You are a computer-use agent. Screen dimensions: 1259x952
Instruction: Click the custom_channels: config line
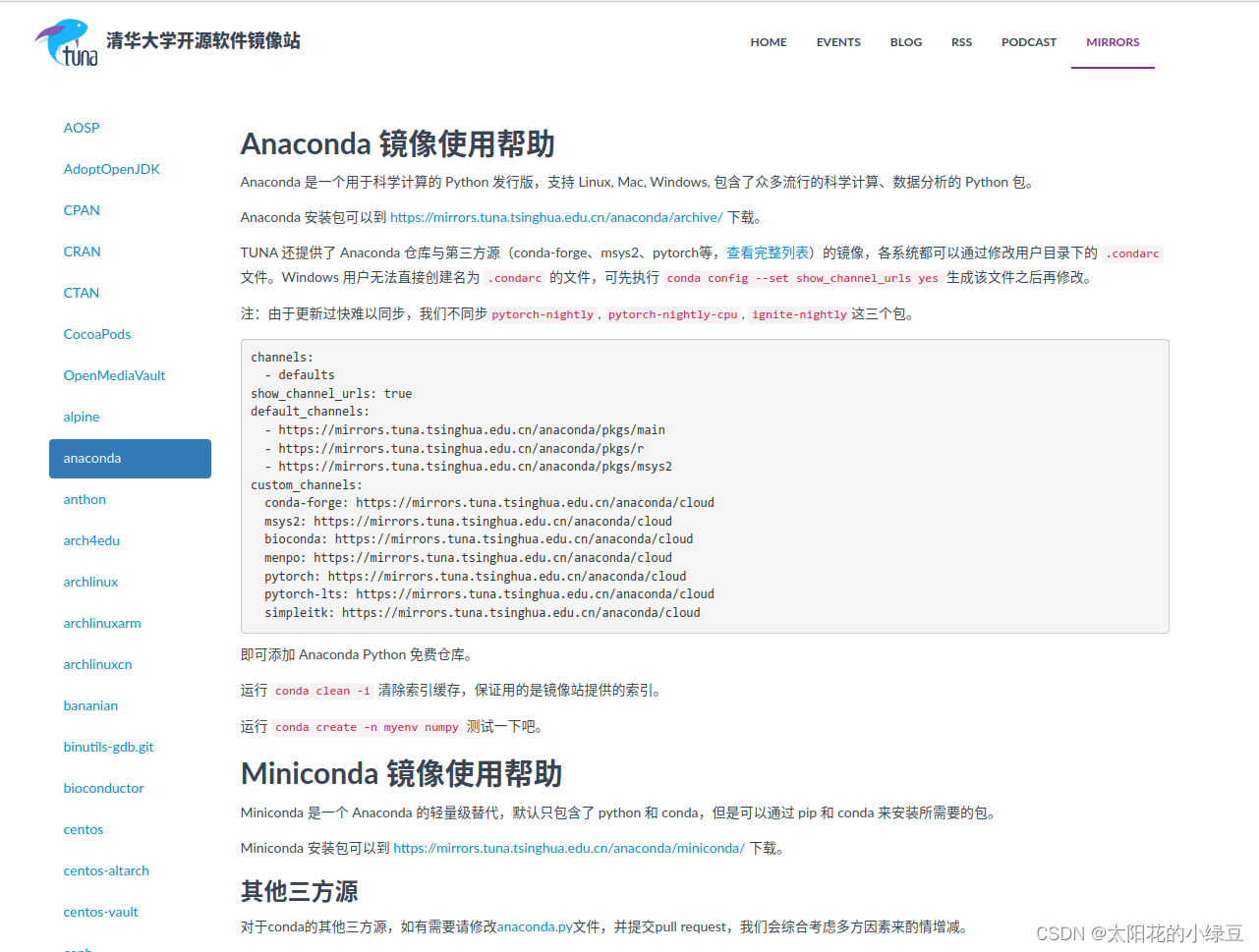click(x=307, y=484)
